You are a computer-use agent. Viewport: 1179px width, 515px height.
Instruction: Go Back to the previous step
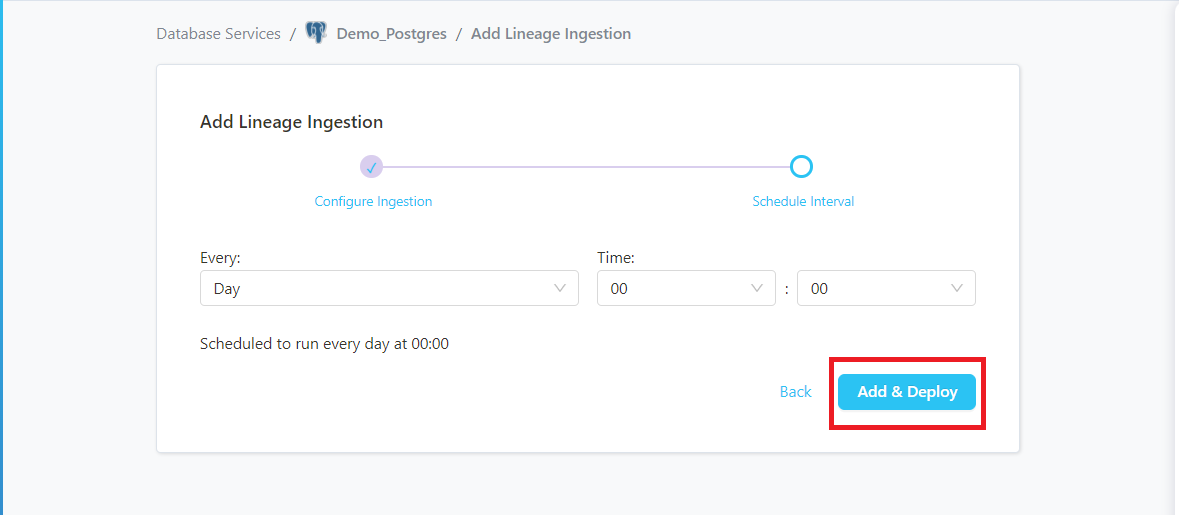795,392
